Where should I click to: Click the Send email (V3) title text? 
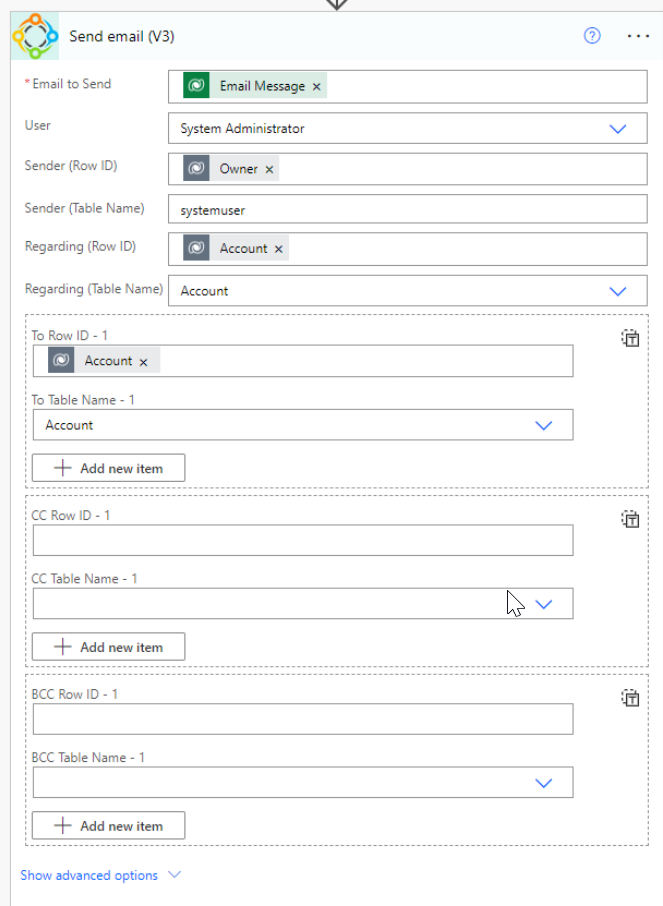[x=122, y=36]
